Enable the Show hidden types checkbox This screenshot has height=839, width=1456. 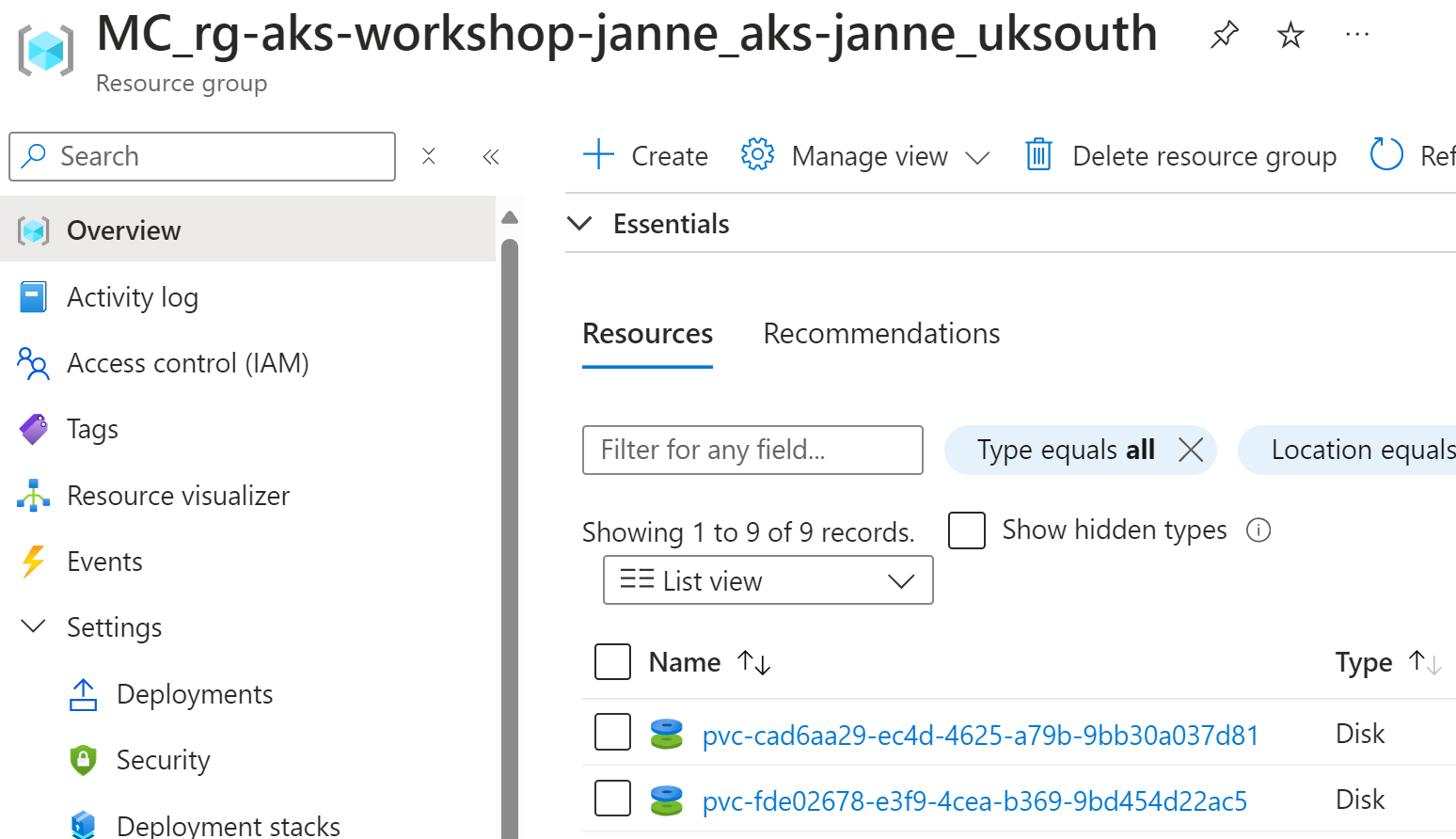967,530
